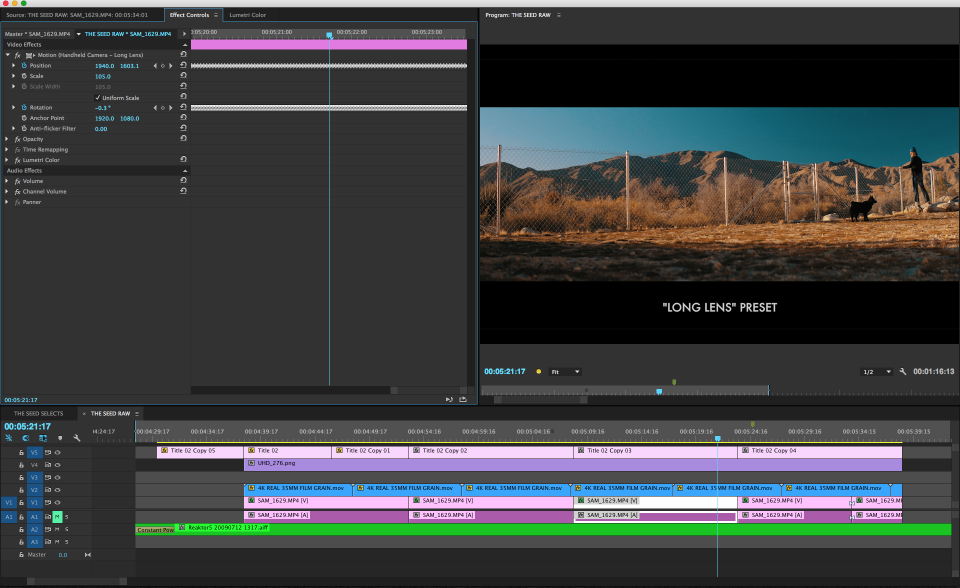Viewport: 960px width, 588px height.
Task: Open Program monitor panel menu
Action: [558, 15]
